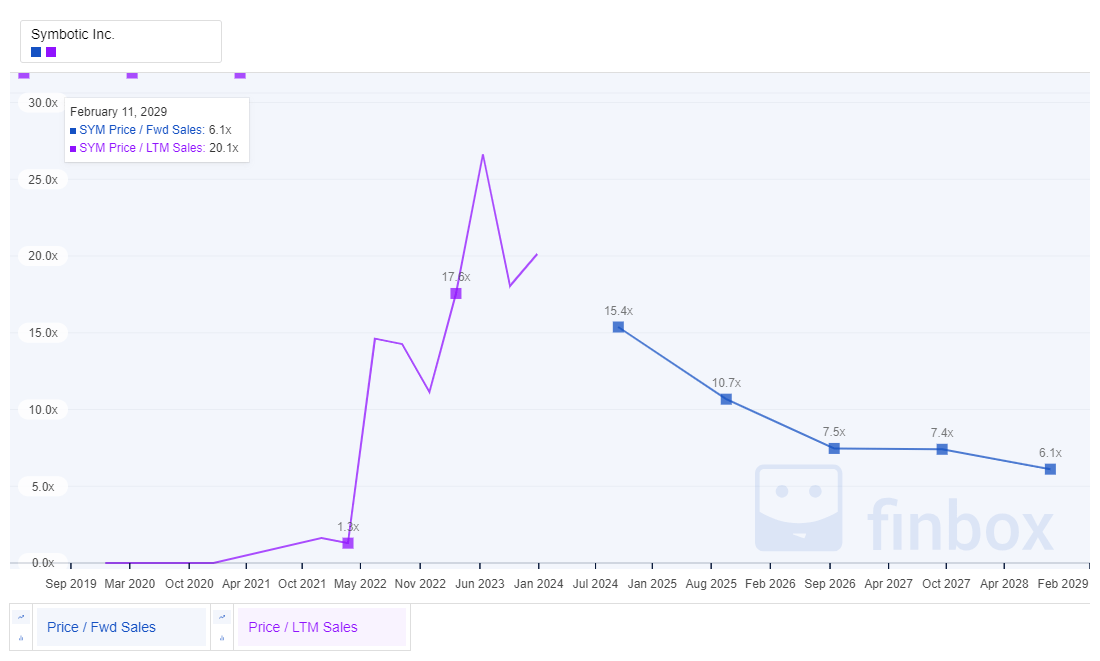Select the bar chart icon beside Price / LTM Sales
Image resolution: width=1100 pixels, height=661 pixels.
(x=222, y=638)
